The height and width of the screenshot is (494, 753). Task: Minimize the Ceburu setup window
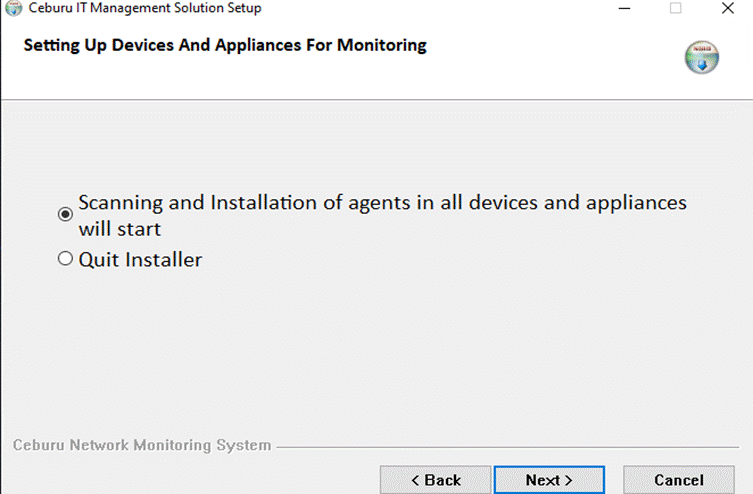(624, 8)
